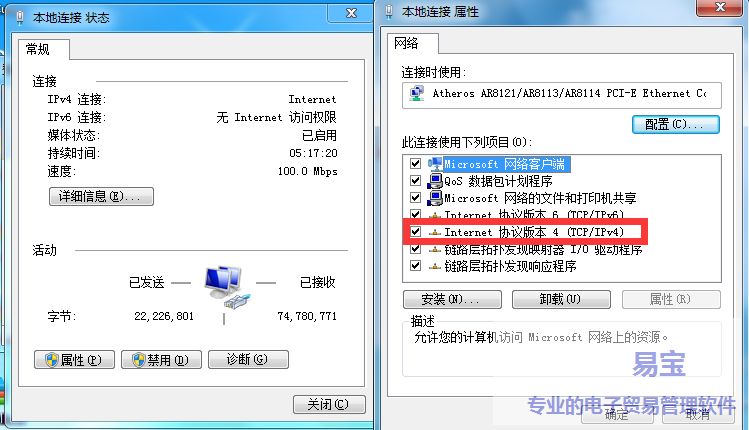The width and height of the screenshot is (749, 430).
Task: Select Internet 协议版本 4 (TCP/IPv4) list item
Action: [525, 232]
